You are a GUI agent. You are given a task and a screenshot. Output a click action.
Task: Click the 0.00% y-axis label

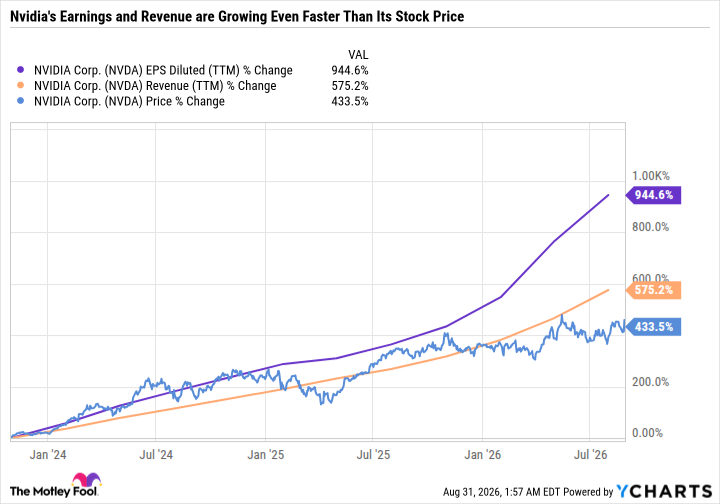click(647, 433)
